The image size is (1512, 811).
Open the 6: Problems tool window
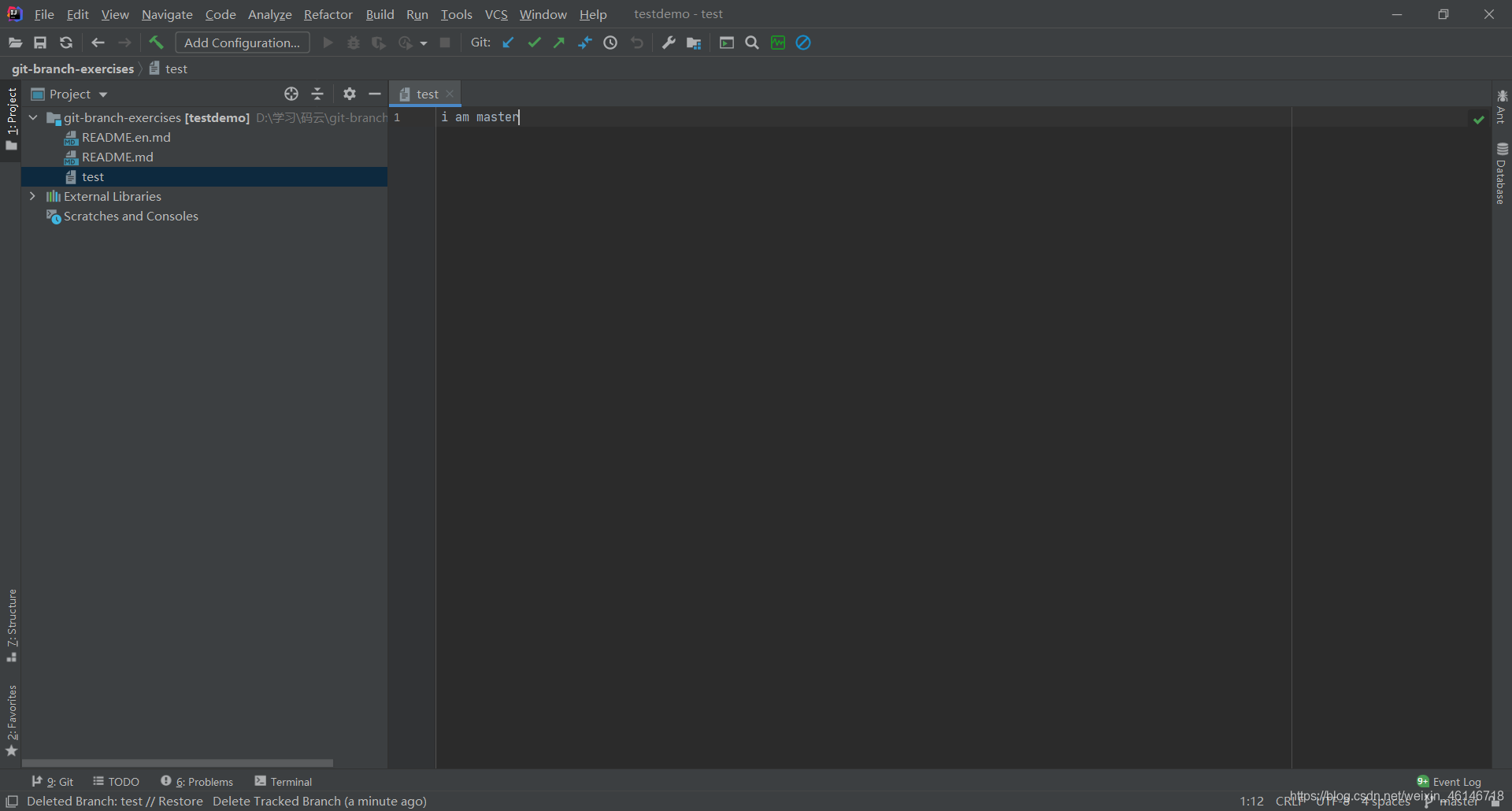pos(197,781)
